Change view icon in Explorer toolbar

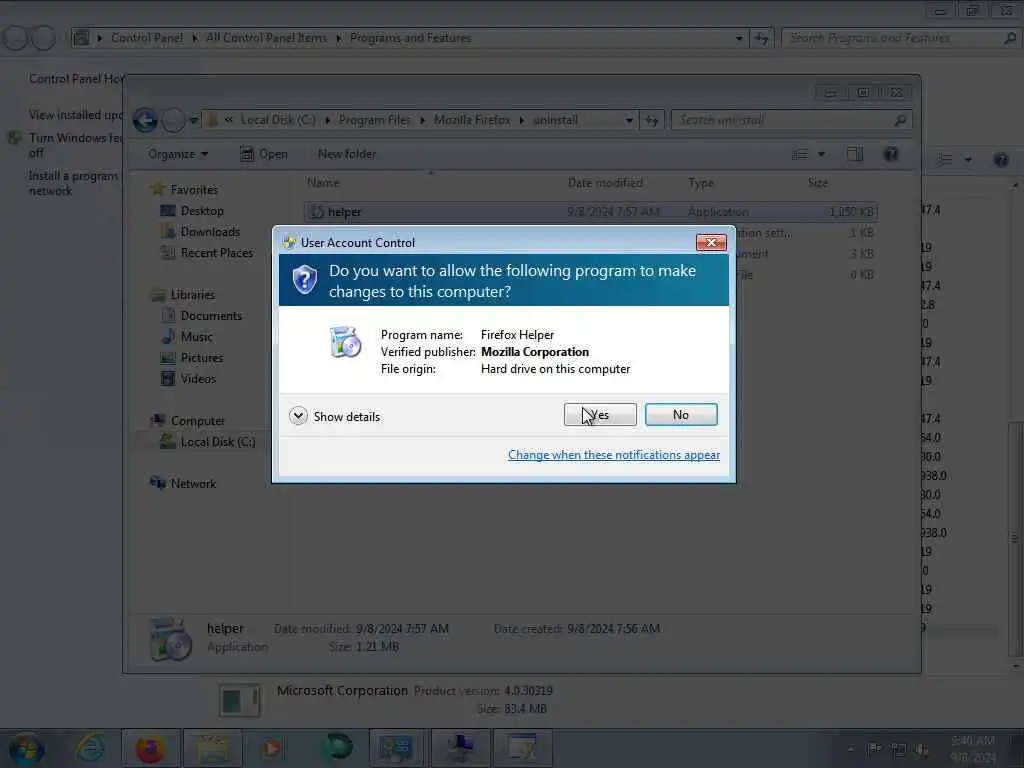pyautogui.click(x=800, y=154)
